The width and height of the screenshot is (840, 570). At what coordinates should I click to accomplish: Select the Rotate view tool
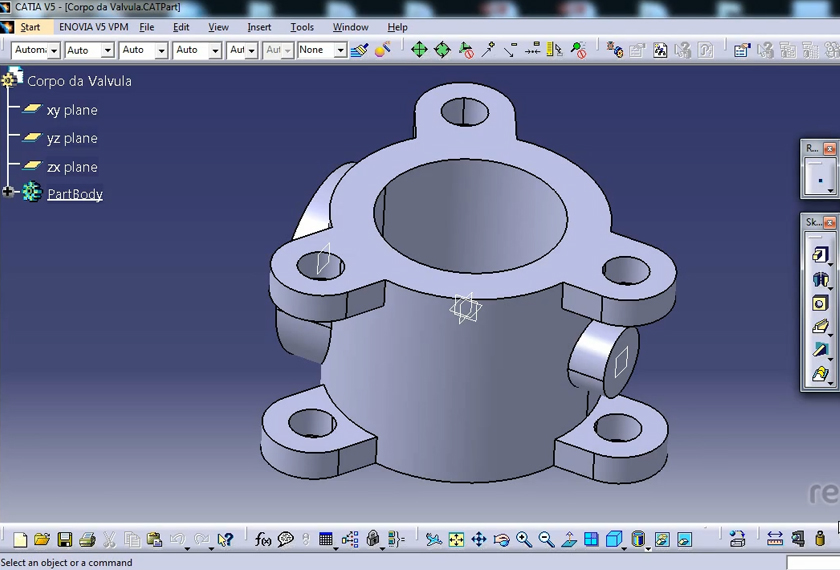[x=502, y=540]
